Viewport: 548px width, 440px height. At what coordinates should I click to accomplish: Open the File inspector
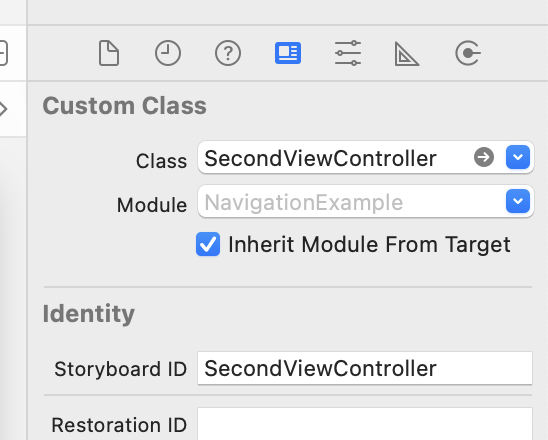109,53
